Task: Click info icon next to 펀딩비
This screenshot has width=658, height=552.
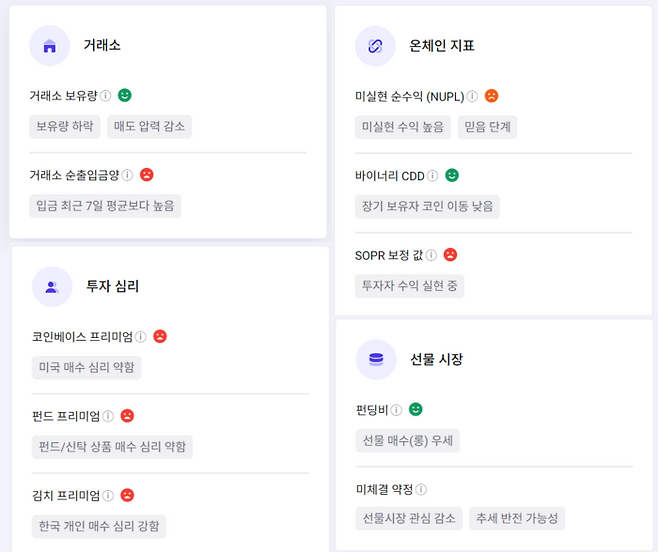Action: coord(397,410)
